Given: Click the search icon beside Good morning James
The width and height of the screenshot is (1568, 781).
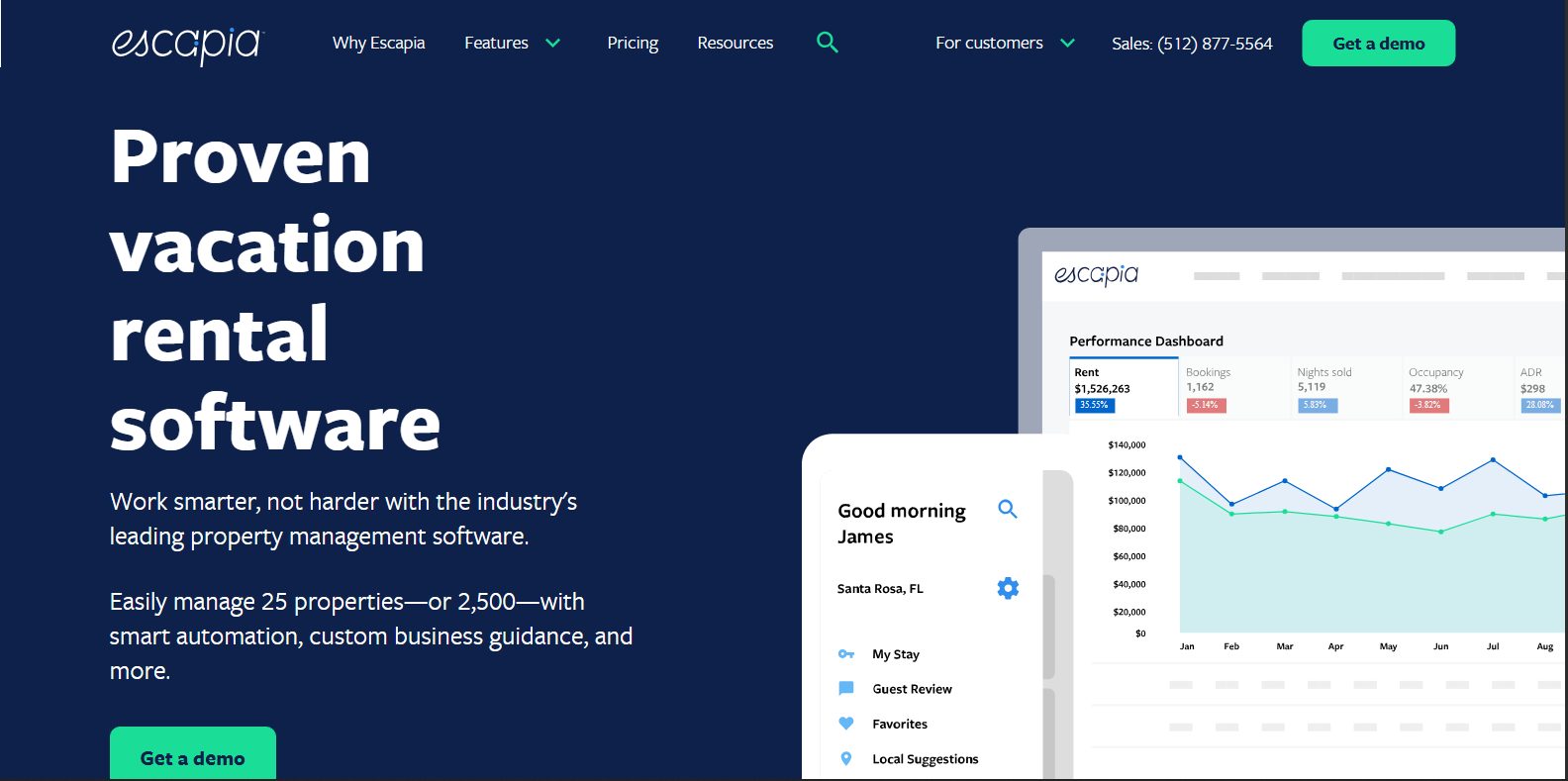Looking at the screenshot, I should (1008, 509).
